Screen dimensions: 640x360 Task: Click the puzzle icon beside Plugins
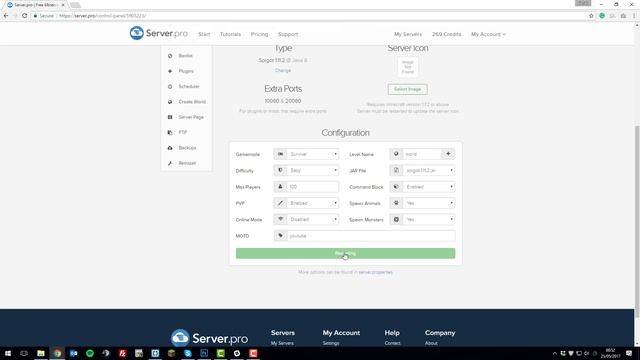point(170,71)
